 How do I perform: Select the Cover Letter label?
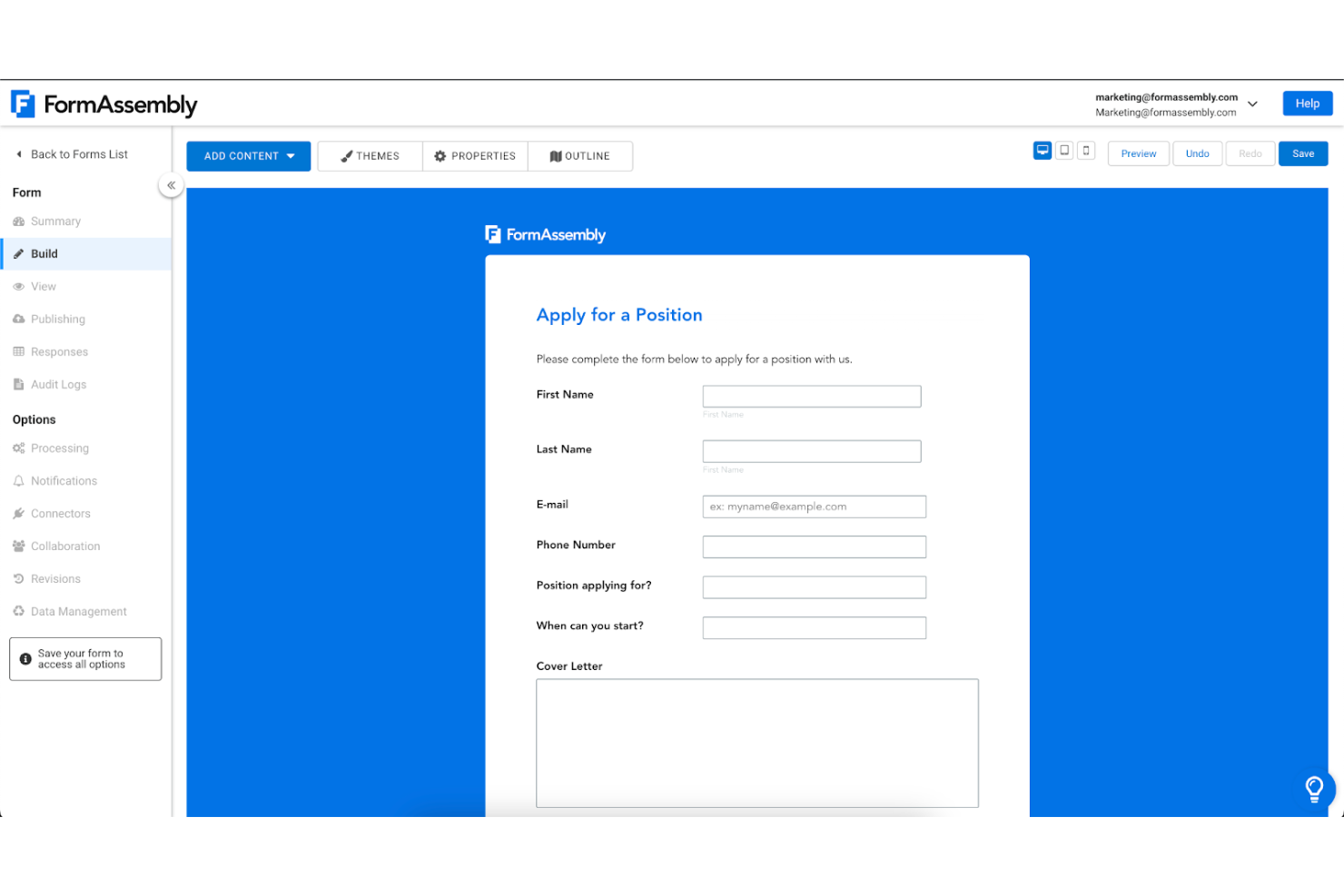click(x=569, y=666)
